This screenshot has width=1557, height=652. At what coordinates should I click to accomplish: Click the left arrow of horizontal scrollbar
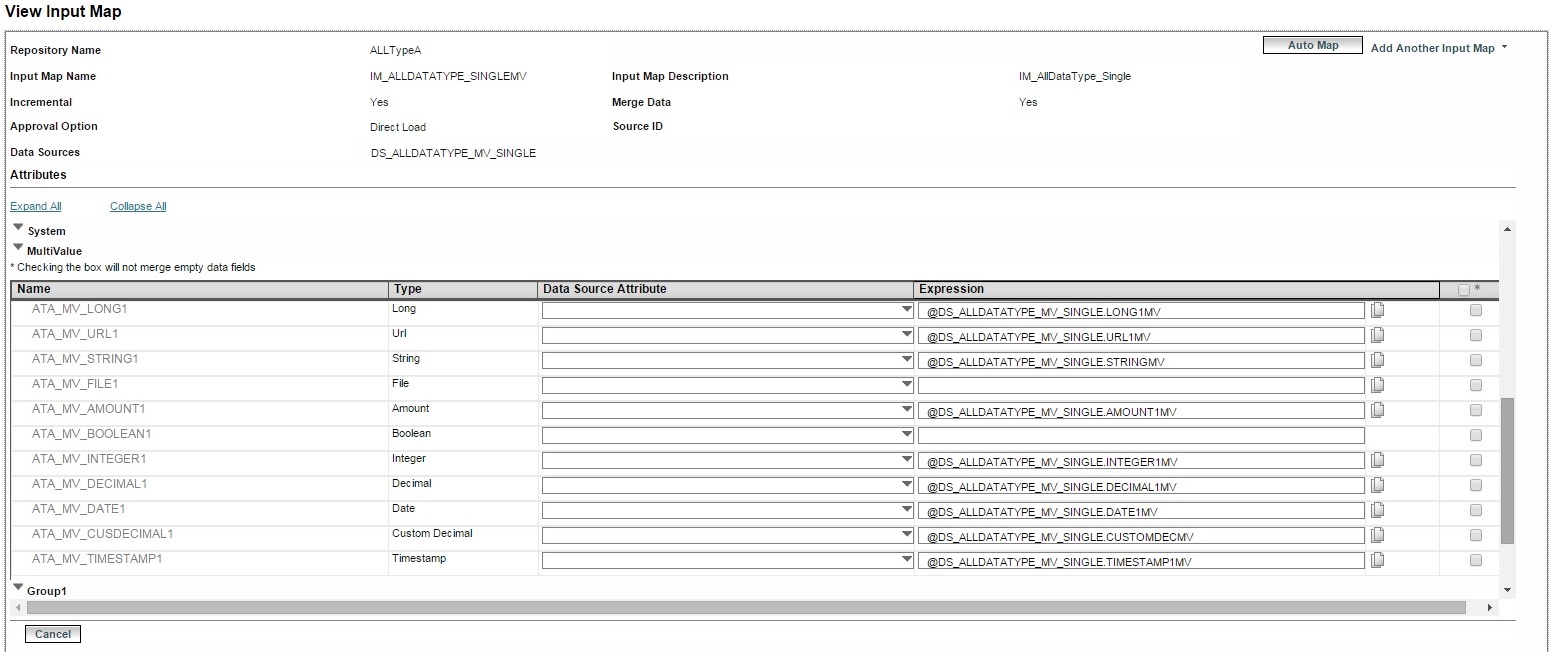coord(17,607)
